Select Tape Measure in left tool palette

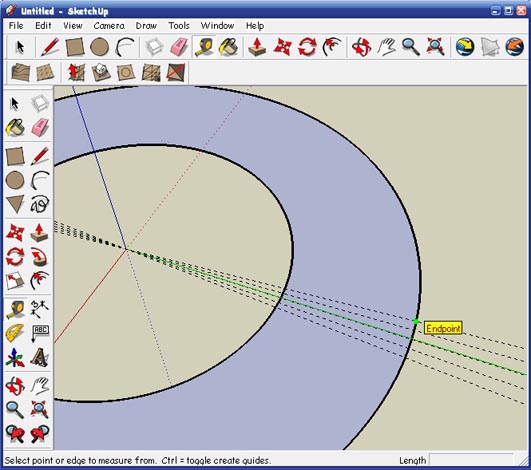[15, 309]
